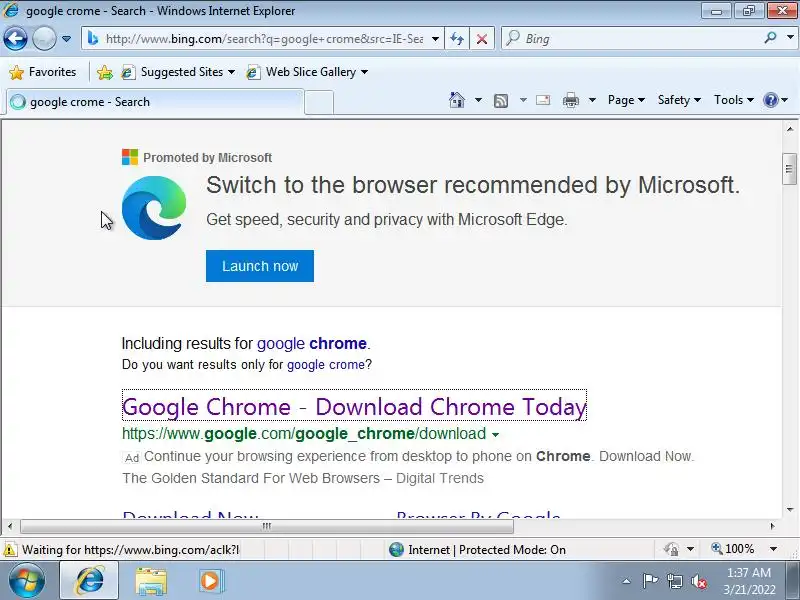This screenshot has width=800, height=600.
Task: Select the google crome - Search tab
Action: point(155,102)
